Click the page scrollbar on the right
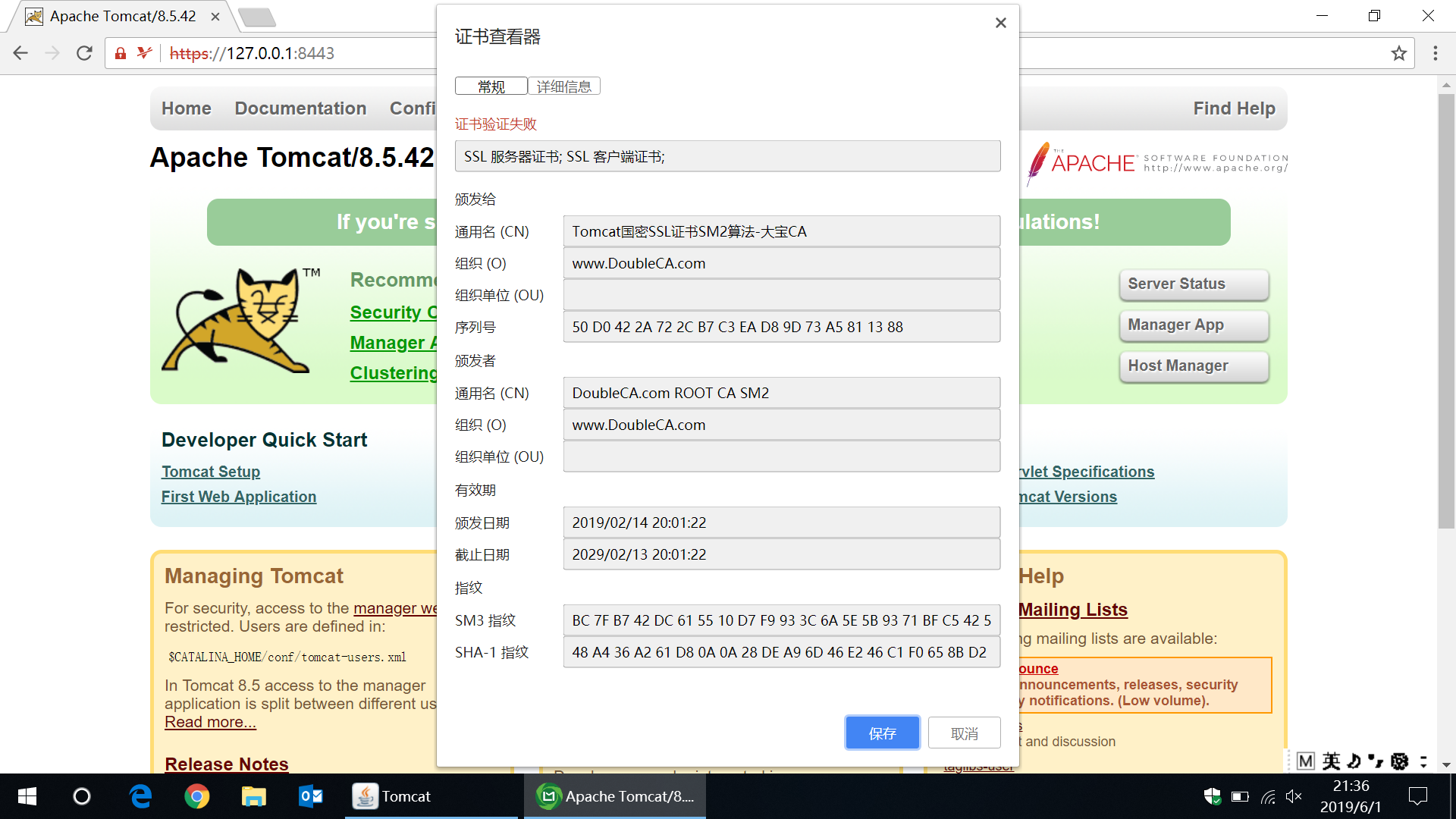This screenshot has height=819, width=1456. pyautogui.click(x=1446, y=303)
